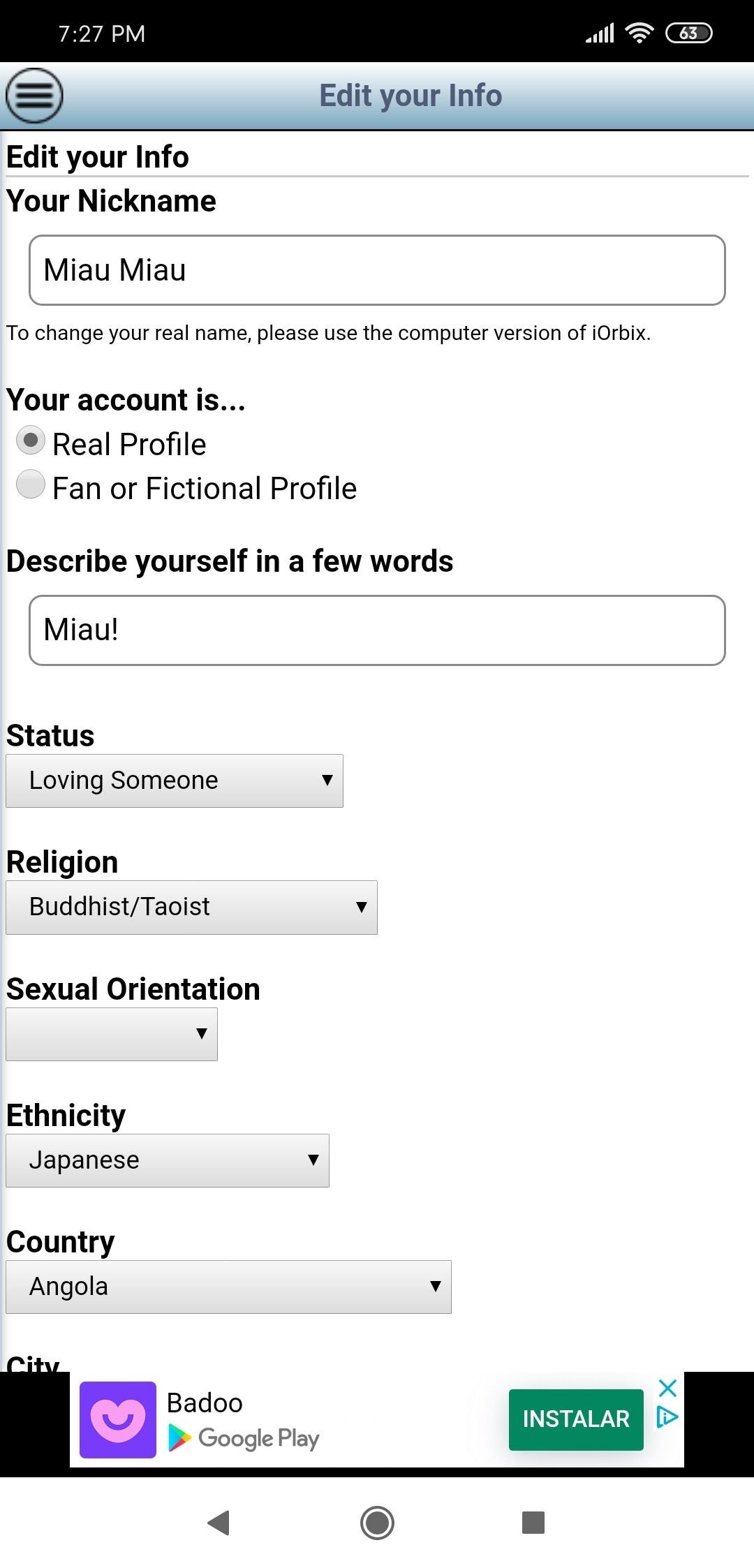Tap the Android back navigation icon
The image size is (754, 1568).
coord(219,1522)
